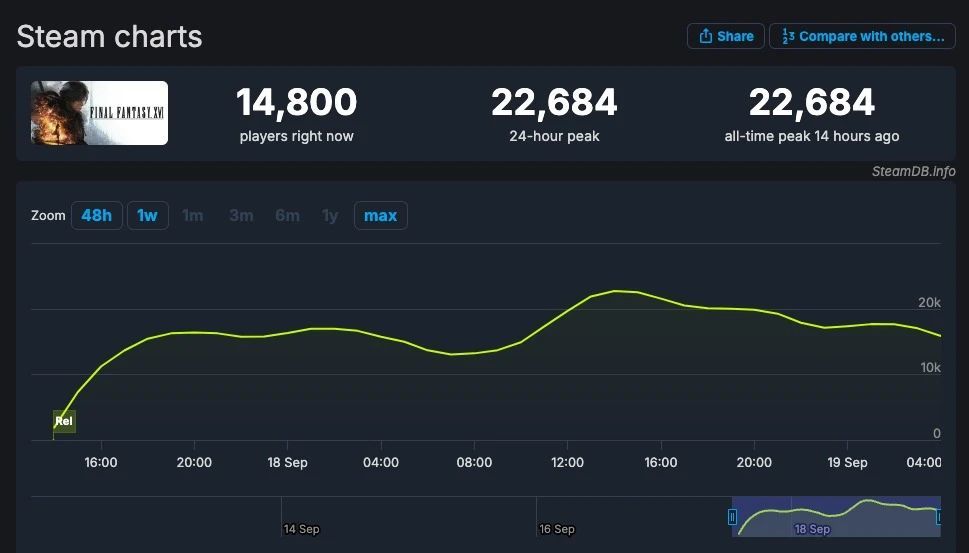Click the 12:00 axis label
This screenshot has height=553, width=969.
(x=567, y=463)
